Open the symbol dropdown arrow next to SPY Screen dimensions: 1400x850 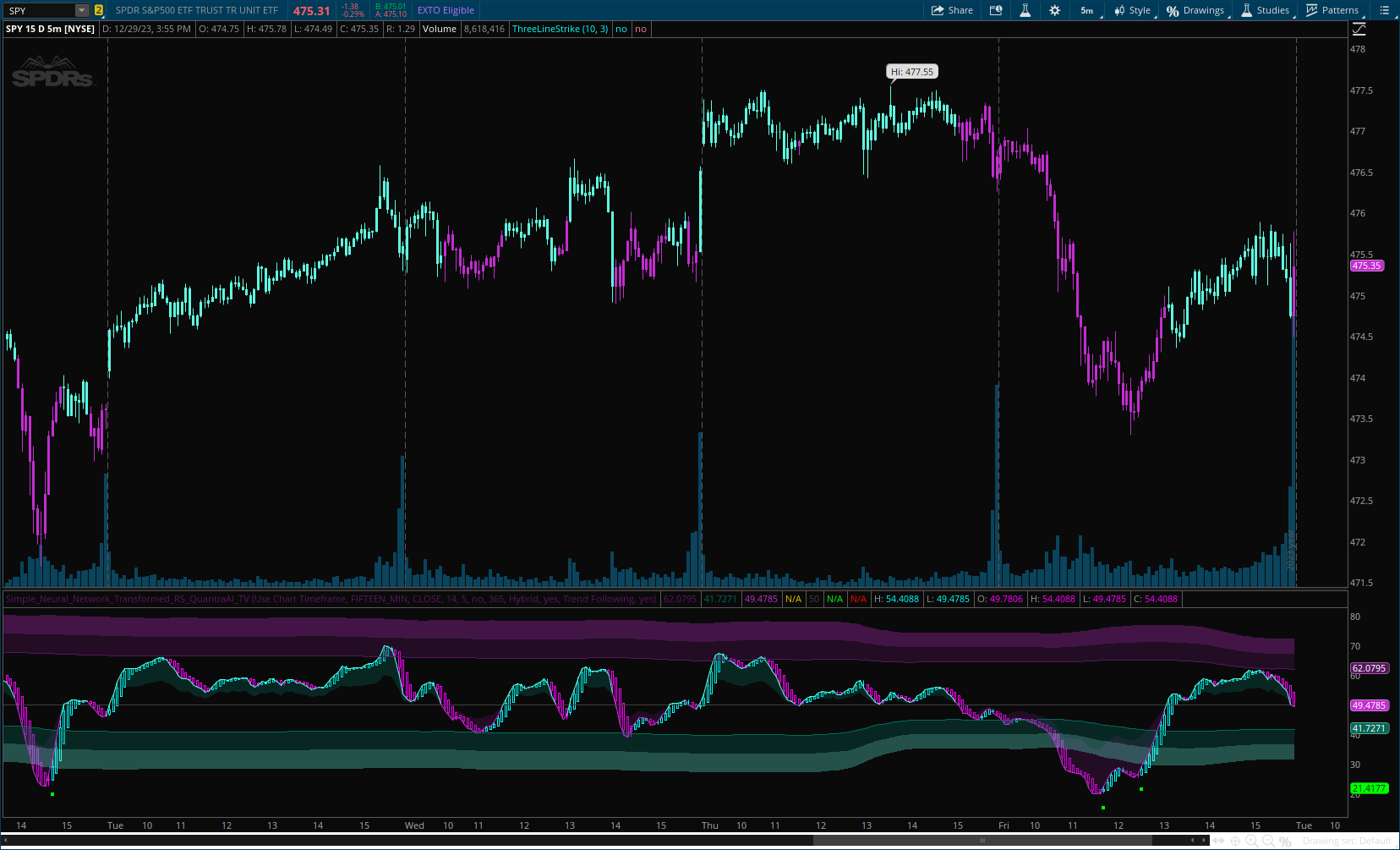tap(82, 11)
